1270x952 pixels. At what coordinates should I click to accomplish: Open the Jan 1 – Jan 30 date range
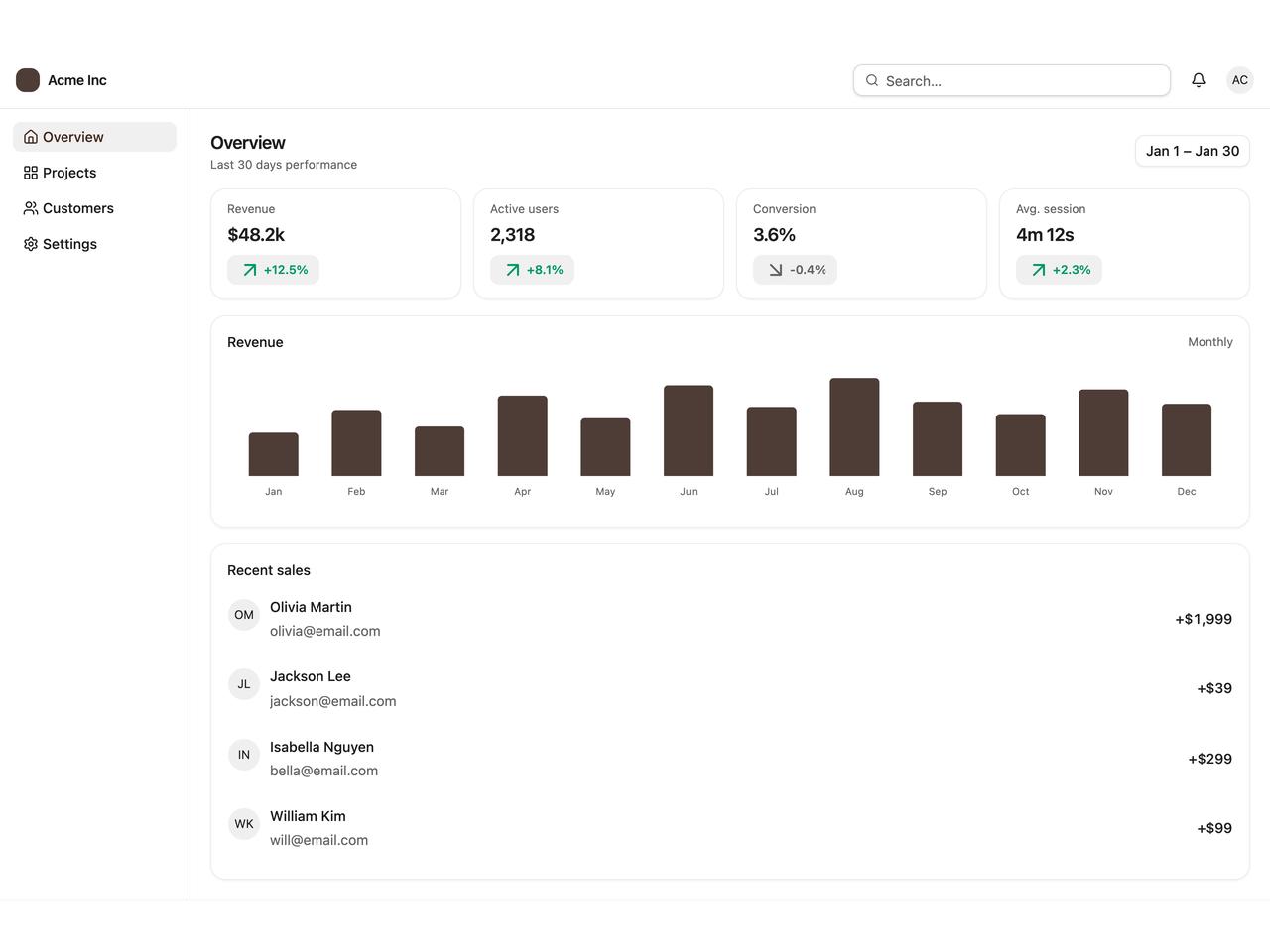(x=1193, y=151)
